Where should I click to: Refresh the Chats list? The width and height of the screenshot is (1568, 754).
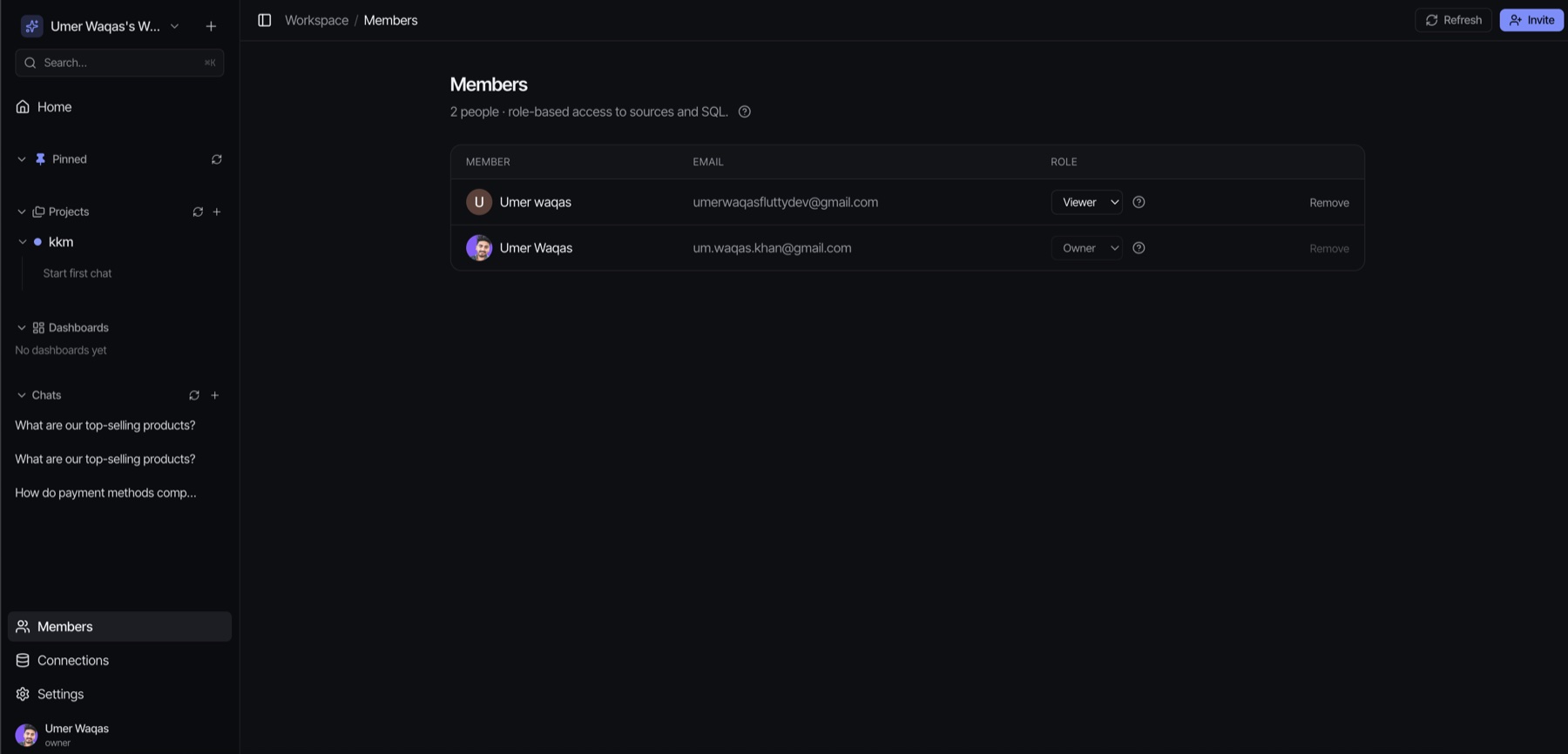(194, 395)
